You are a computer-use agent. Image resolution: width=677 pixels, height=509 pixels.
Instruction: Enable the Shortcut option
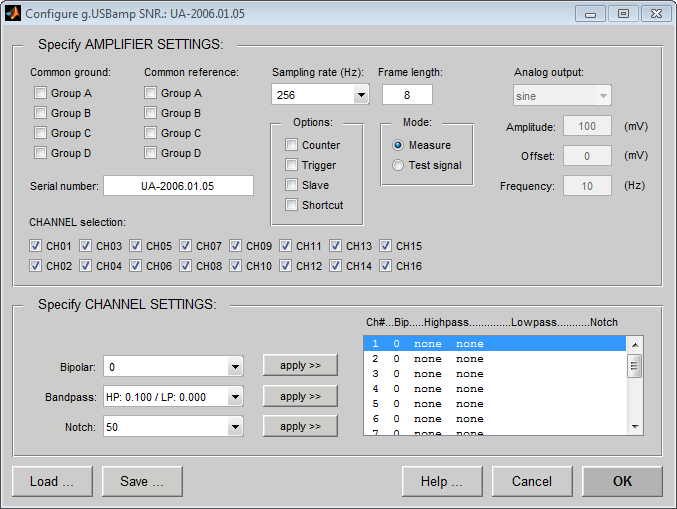pyautogui.click(x=291, y=205)
